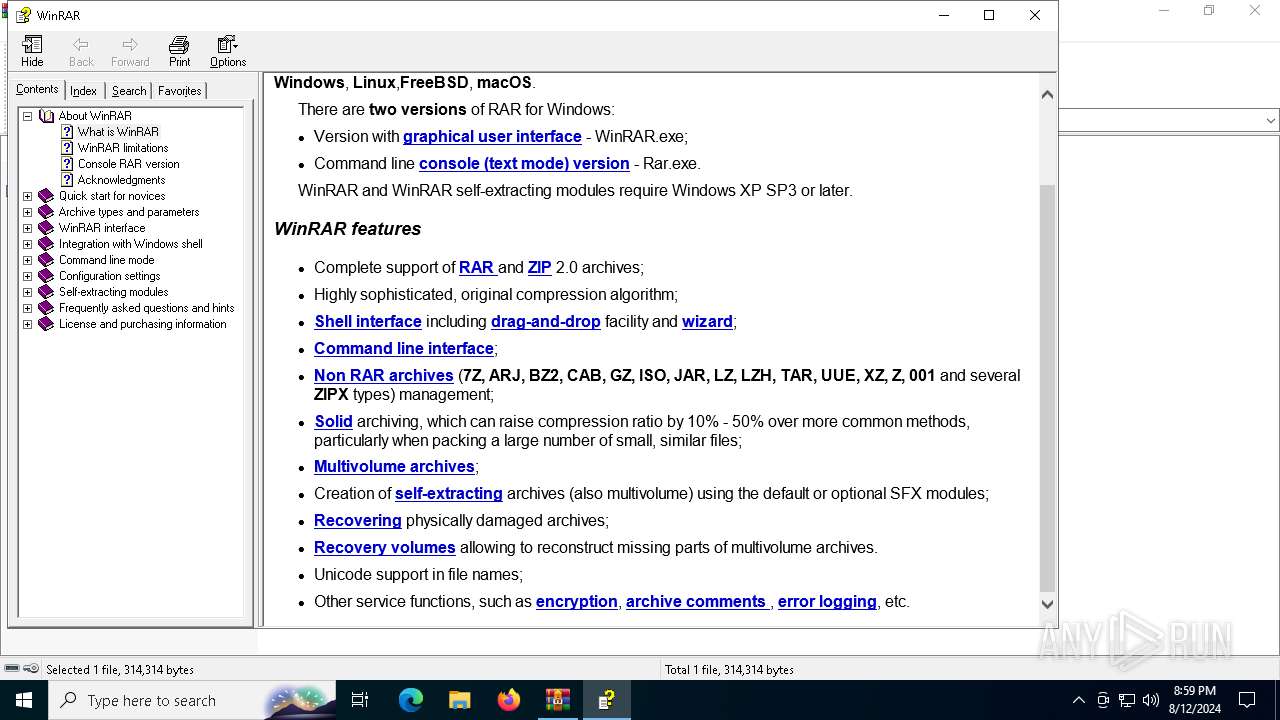The width and height of the screenshot is (1280, 720).
Task: Click the book icon for License and purchasing information
Action: [x=46, y=324]
